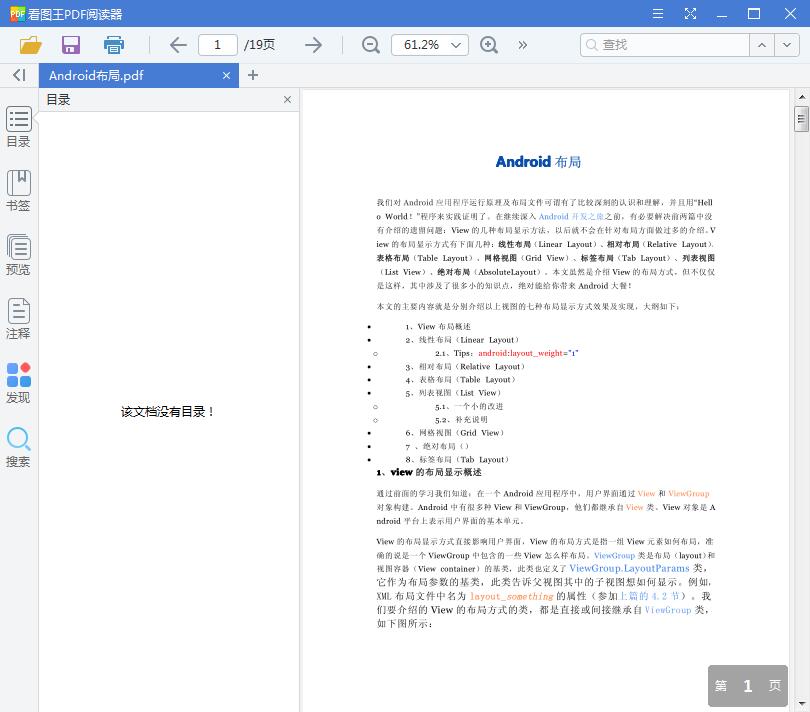Zoom in using the magnifier plus icon

pos(489,45)
